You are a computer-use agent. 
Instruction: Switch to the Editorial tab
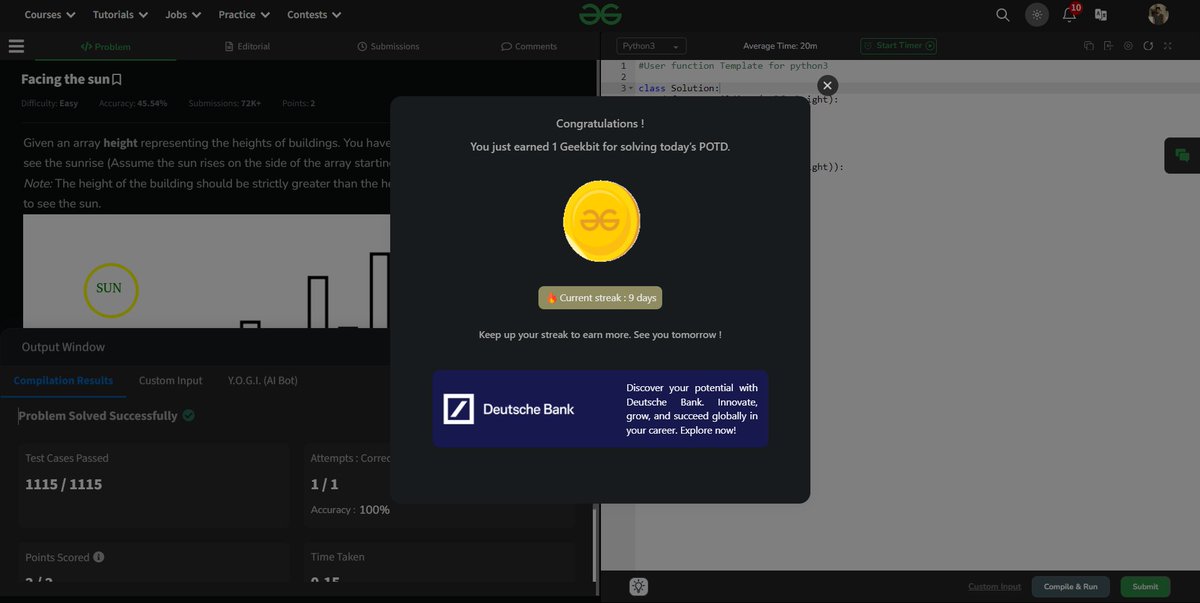tap(247, 46)
